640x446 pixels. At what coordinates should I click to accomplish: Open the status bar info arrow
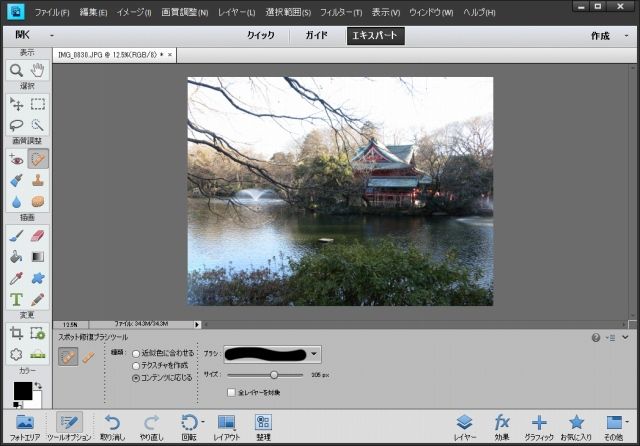point(197,325)
